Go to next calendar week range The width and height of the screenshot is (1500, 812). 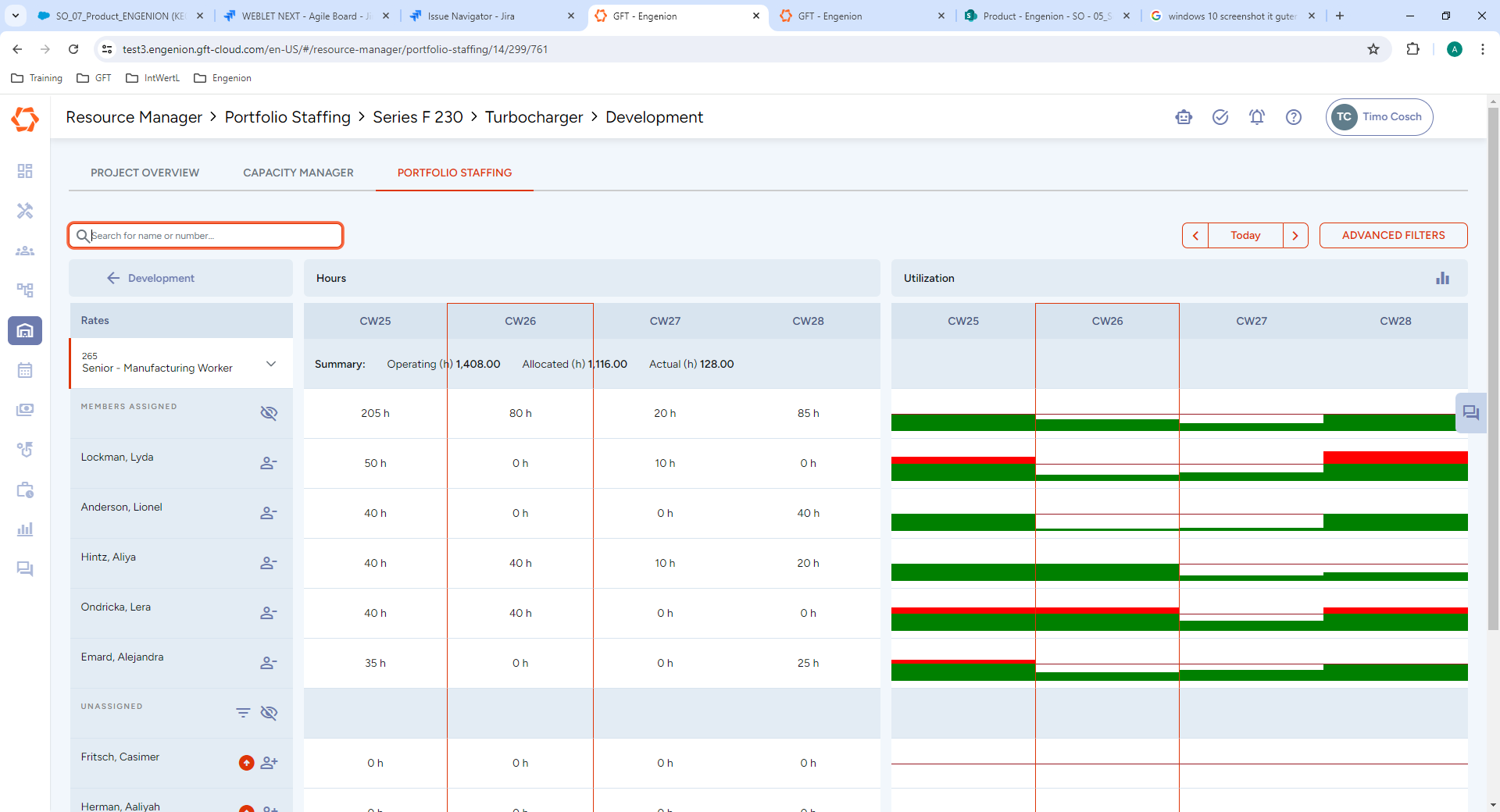[x=1295, y=236]
